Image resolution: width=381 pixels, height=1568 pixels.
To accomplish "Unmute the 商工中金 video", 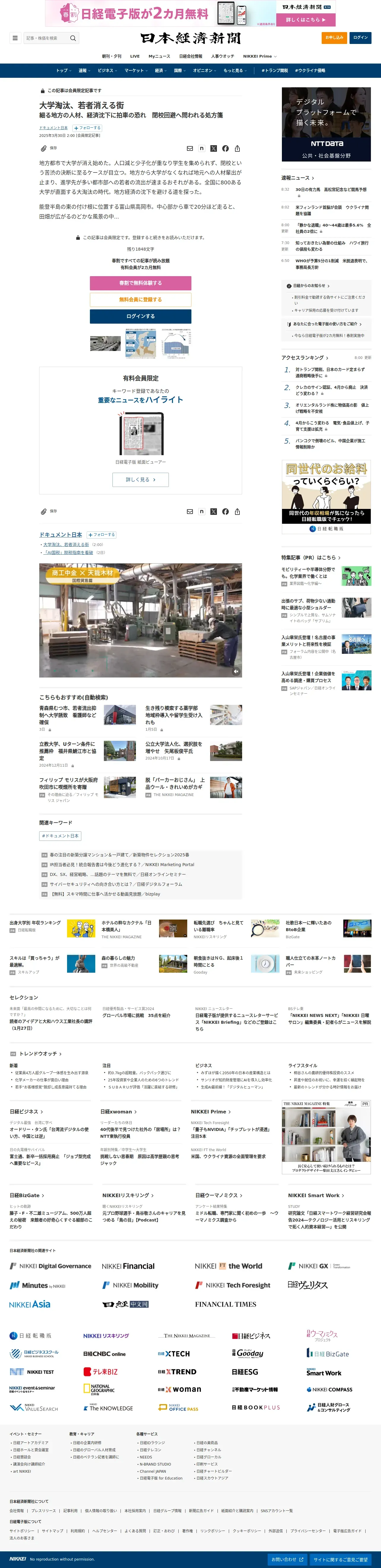I will point(236,671).
